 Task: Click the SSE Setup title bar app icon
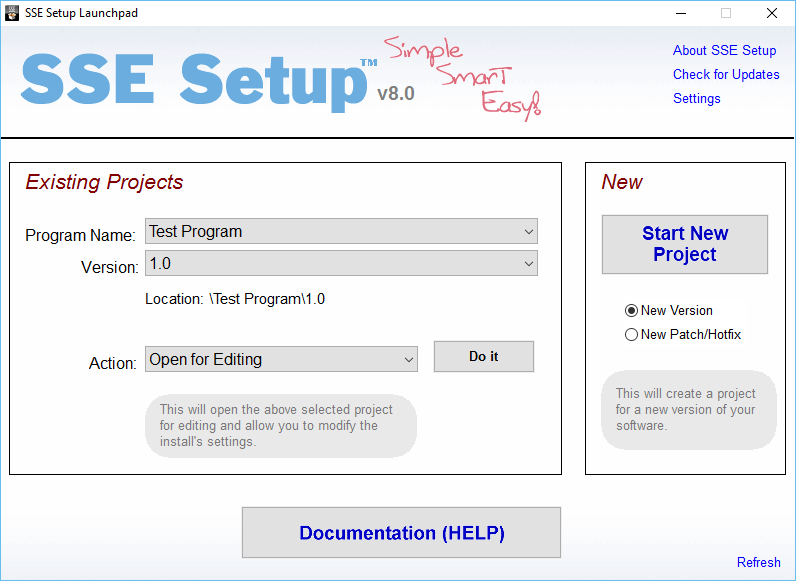(12, 13)
